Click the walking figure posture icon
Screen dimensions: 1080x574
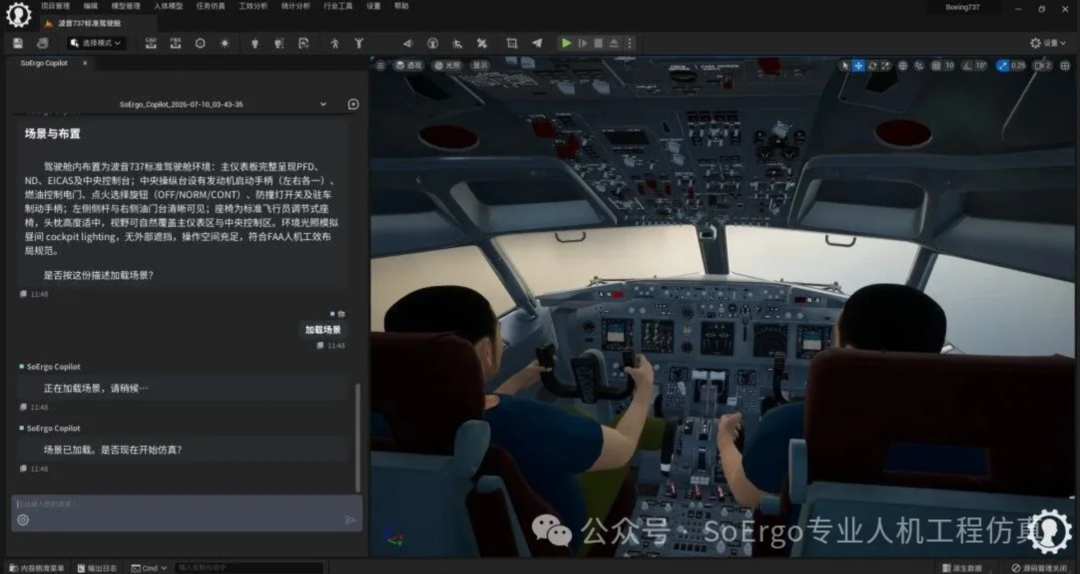coord(335,43)
